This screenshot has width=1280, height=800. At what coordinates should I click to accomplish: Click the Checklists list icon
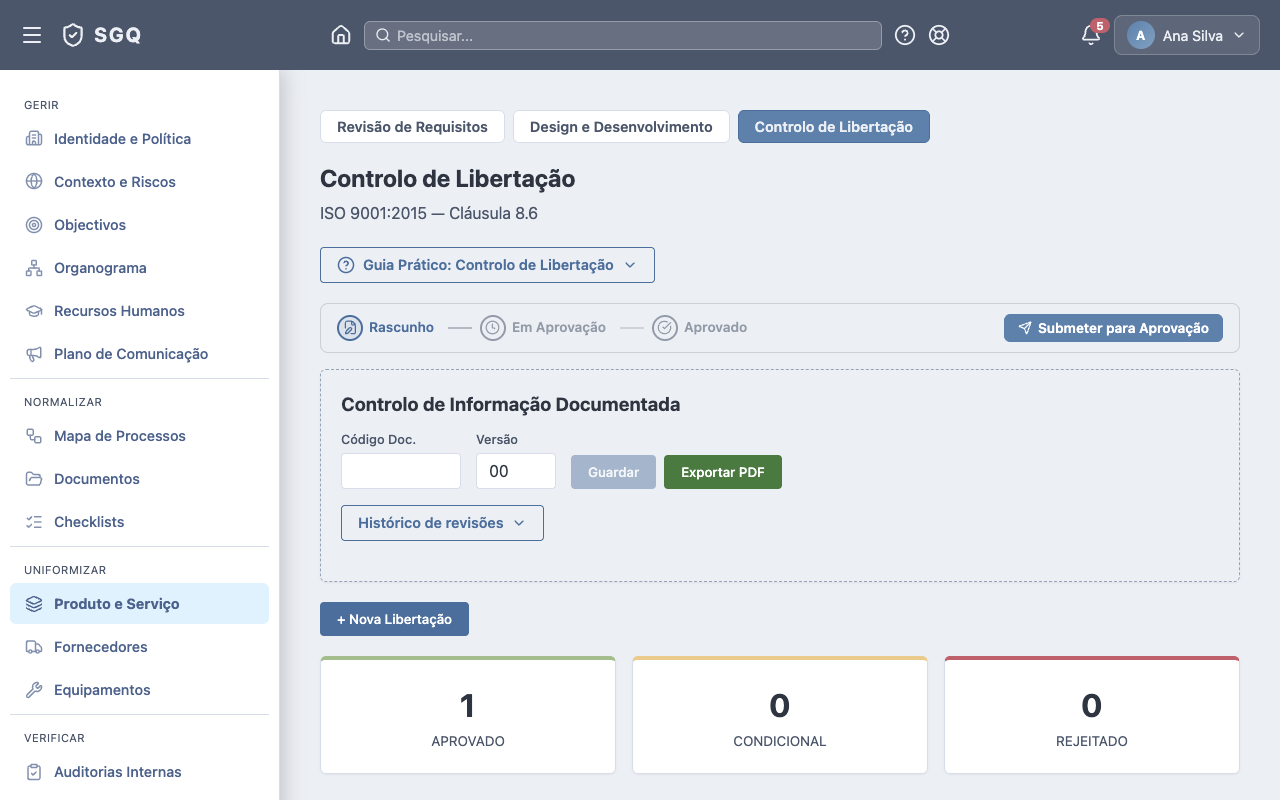pyautogui.click(x=34, y=522)
